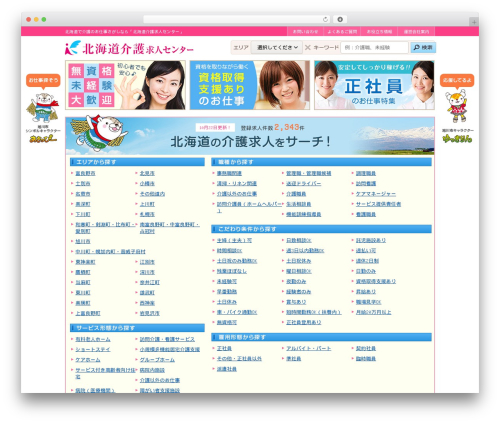
Task: Open the 深川市 area link
Action: click(147, 272)
